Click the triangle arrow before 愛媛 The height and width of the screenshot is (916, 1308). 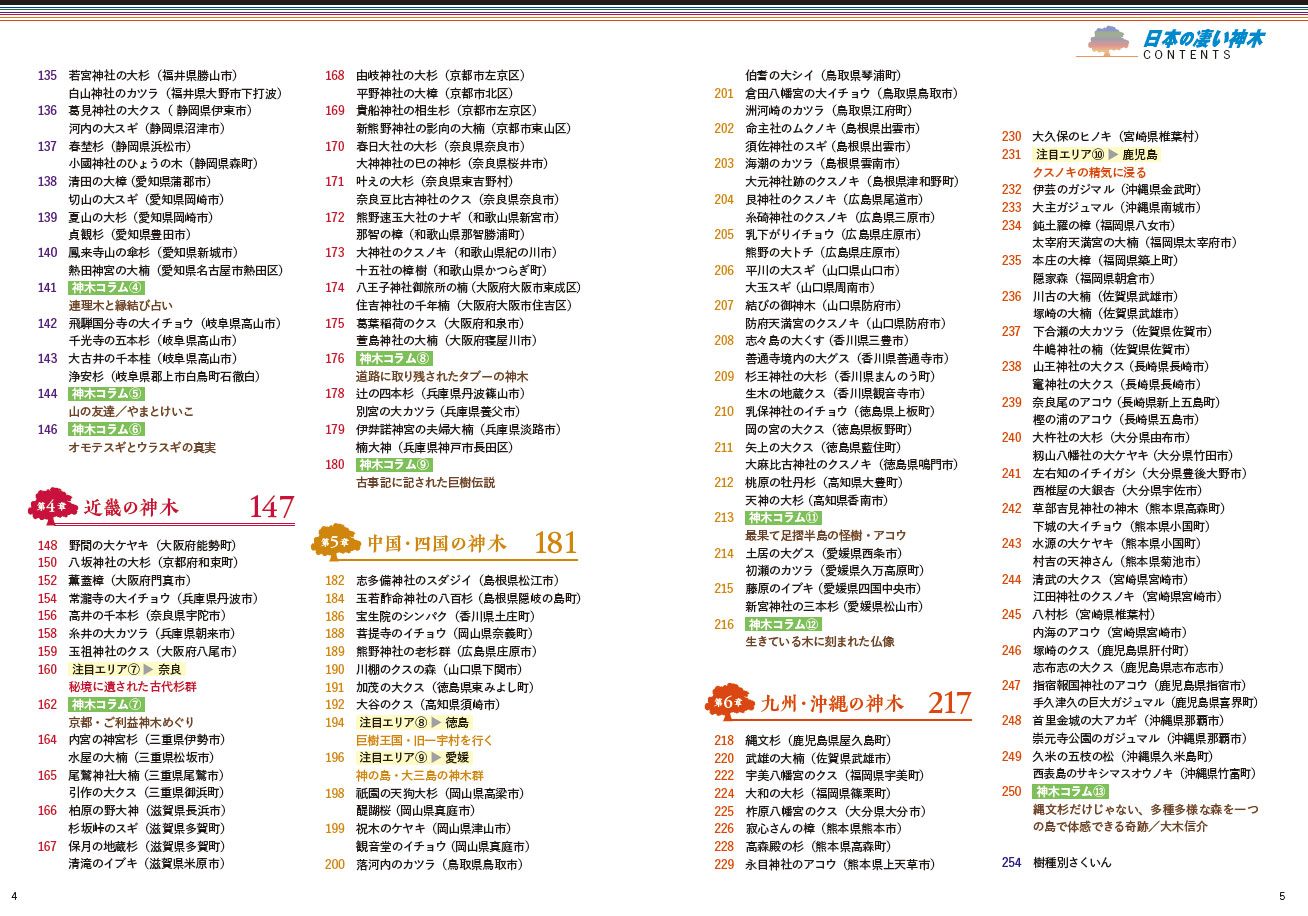pos(435,758)
